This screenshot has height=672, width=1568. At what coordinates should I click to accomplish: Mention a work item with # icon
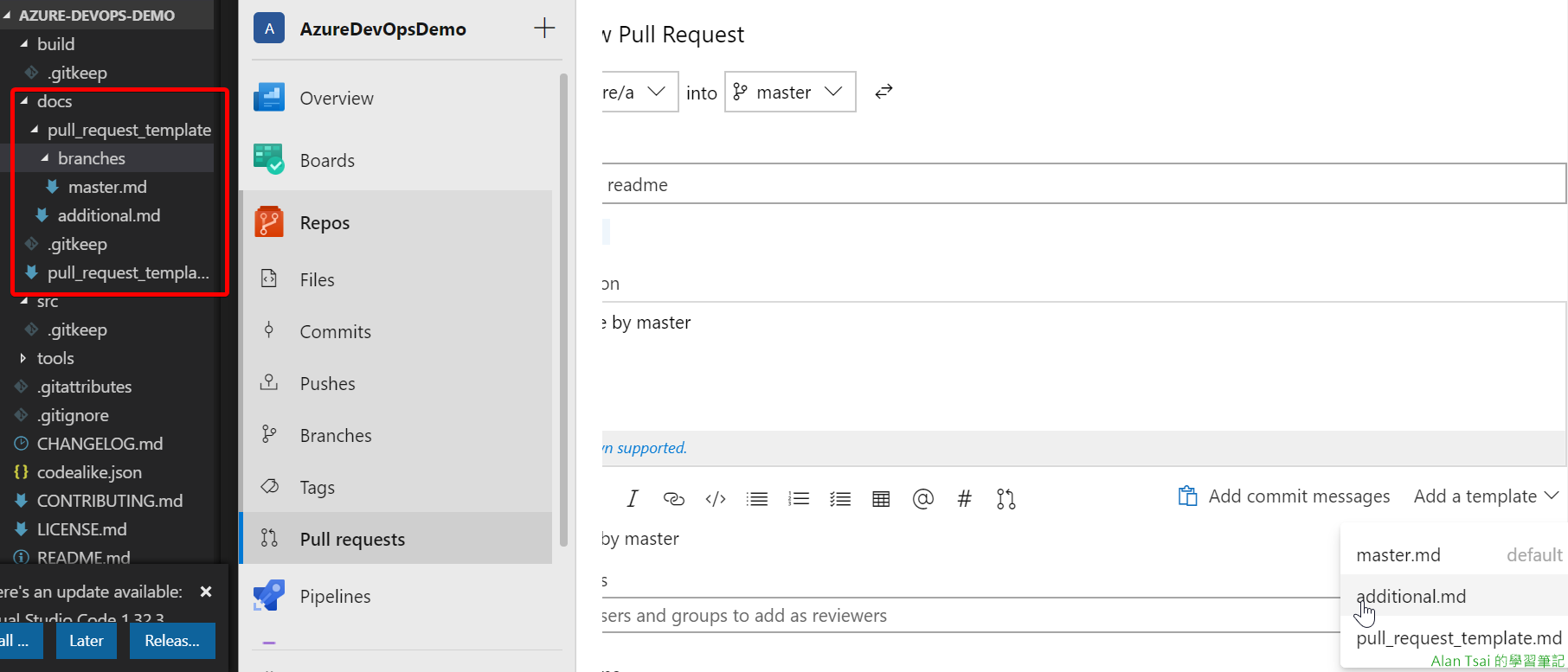coord(965,498)
